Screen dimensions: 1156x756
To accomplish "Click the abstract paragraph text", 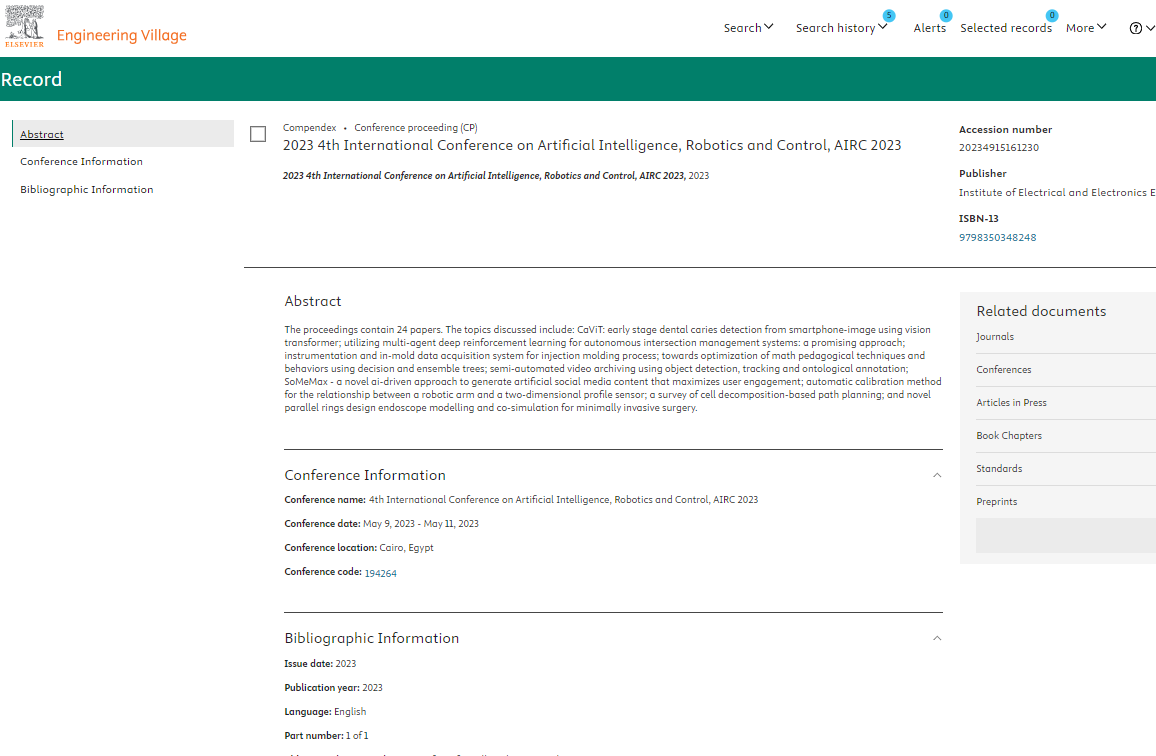I will [x=613, y=369].
